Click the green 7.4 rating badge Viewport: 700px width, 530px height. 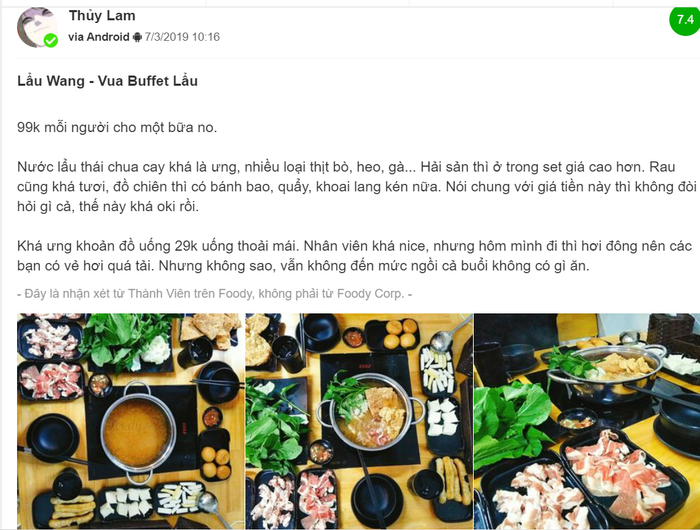(685, 20)
